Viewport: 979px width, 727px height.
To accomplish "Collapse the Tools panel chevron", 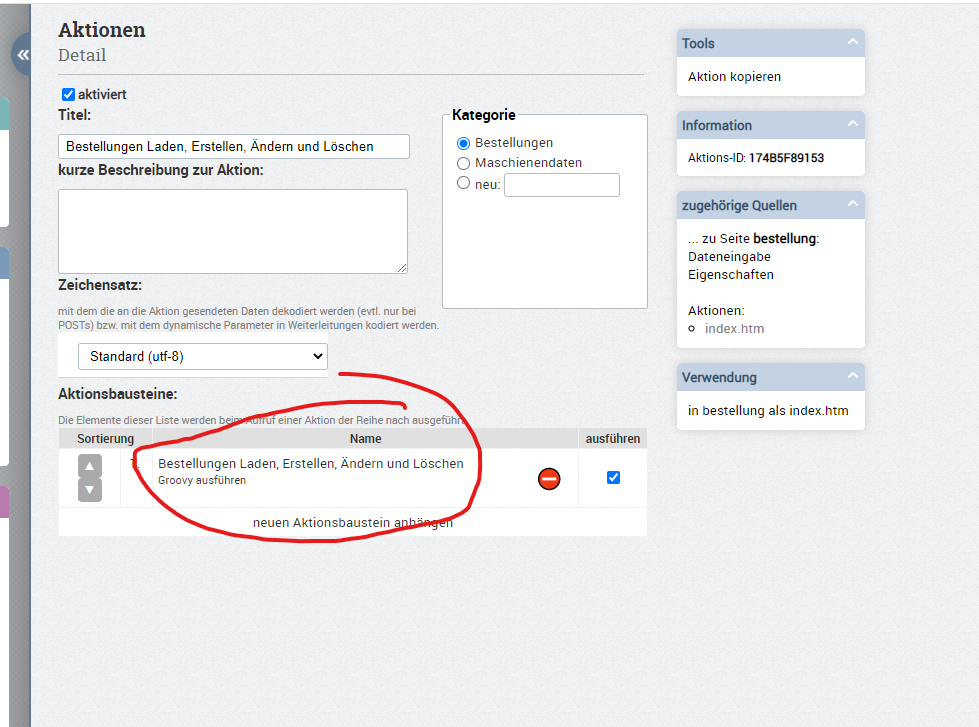I will click(852, 42).
